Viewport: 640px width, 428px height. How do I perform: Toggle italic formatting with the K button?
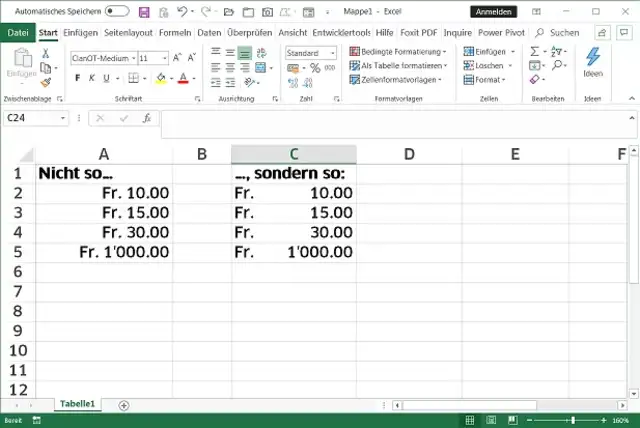pyautogui.click(x=91, y=78)
